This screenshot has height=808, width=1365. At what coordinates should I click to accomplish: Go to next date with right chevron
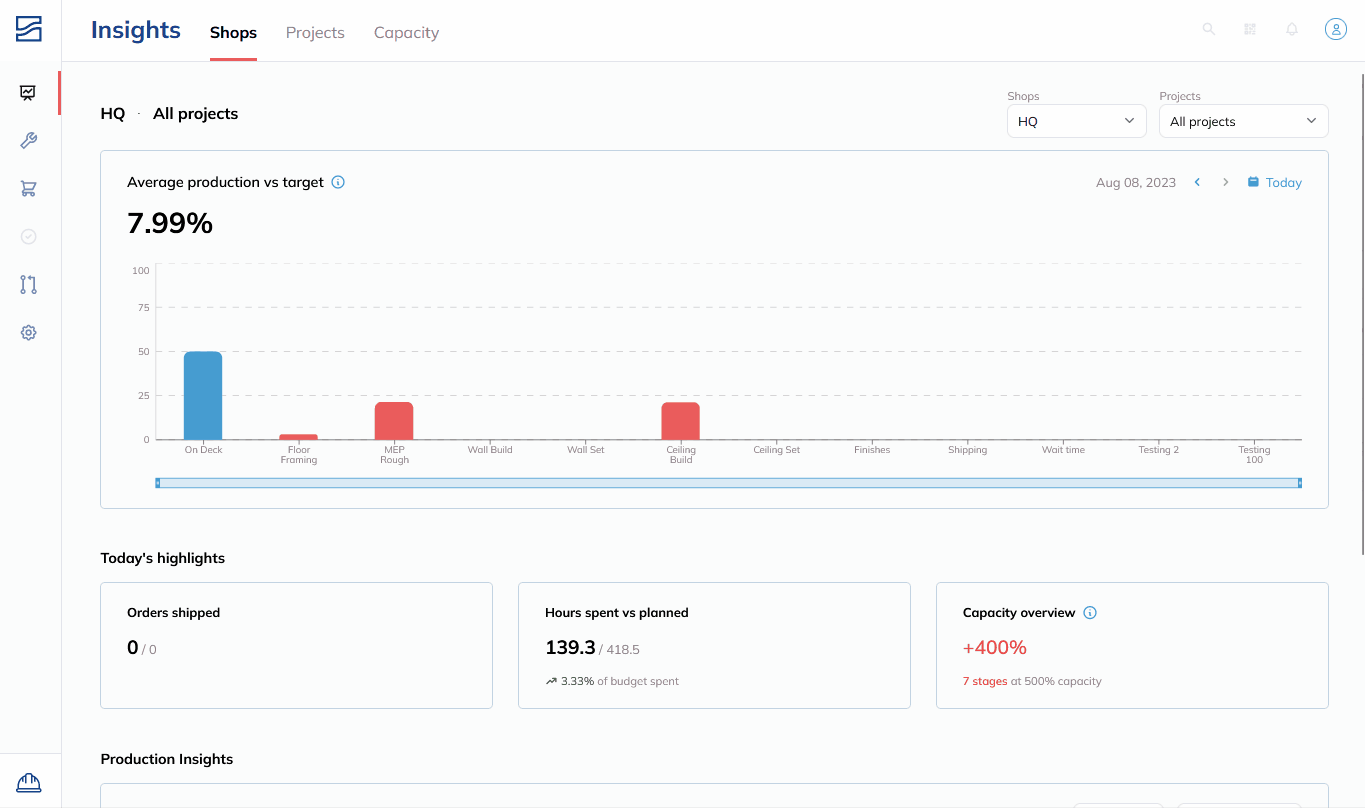click(1225, 182)
